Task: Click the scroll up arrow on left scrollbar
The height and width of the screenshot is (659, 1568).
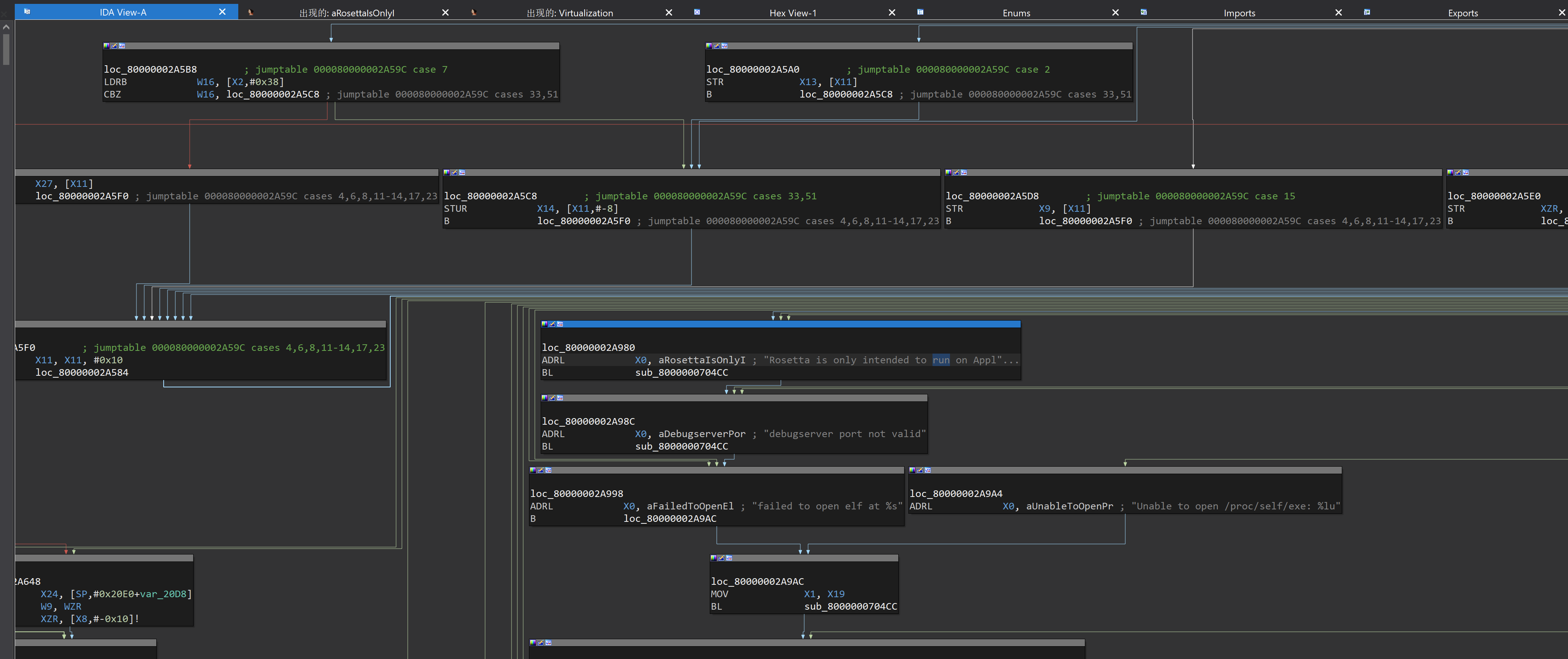Action: pos(6,27)
